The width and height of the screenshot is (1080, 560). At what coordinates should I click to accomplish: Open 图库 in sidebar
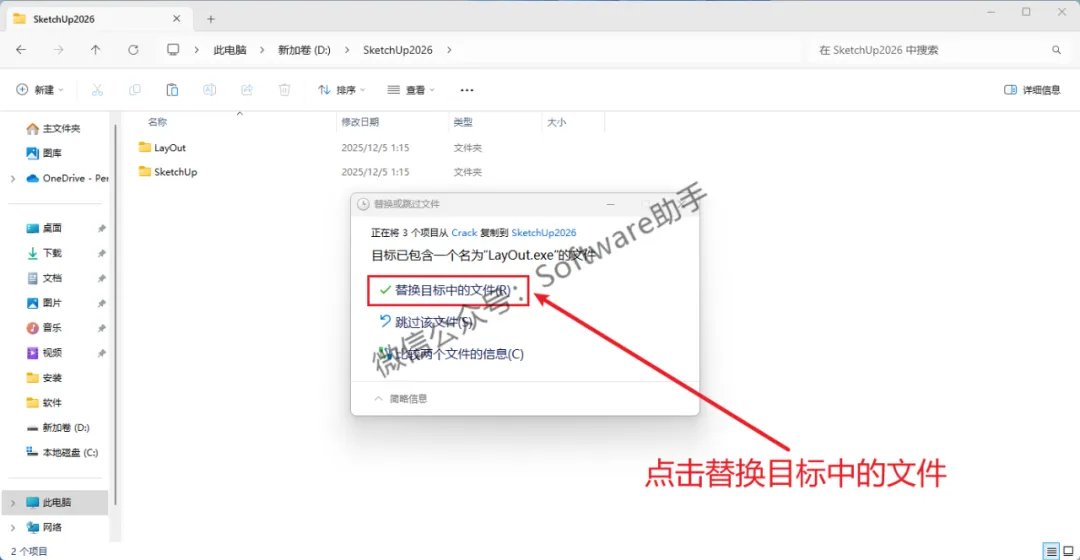point(44,153)
